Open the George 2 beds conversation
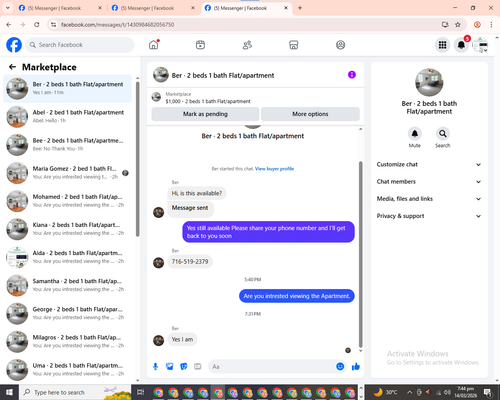Viewport: 500px width, 400px height. (68, 313)
